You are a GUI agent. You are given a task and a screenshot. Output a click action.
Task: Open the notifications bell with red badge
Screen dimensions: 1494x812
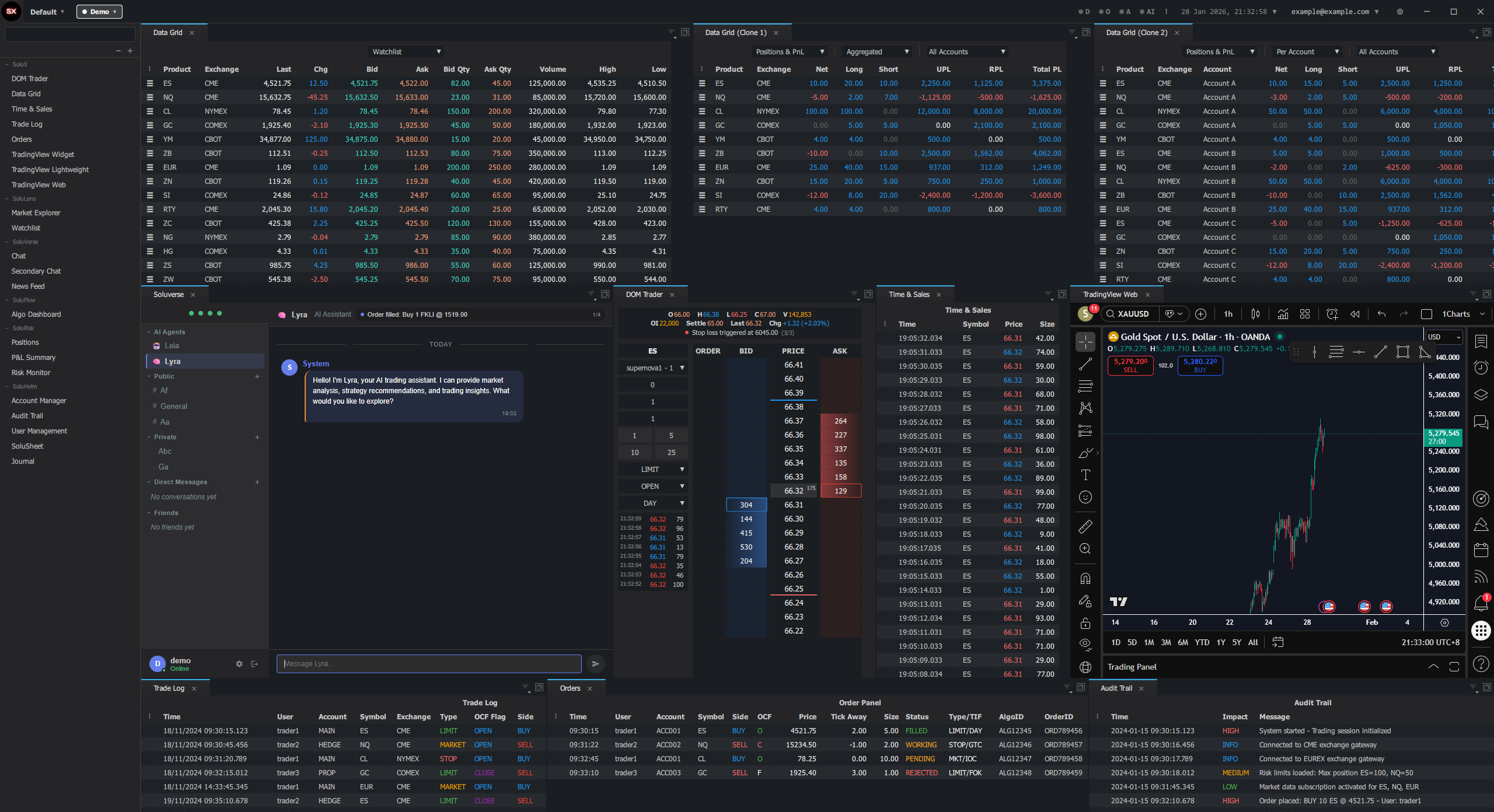click(x=1481, y=603)
